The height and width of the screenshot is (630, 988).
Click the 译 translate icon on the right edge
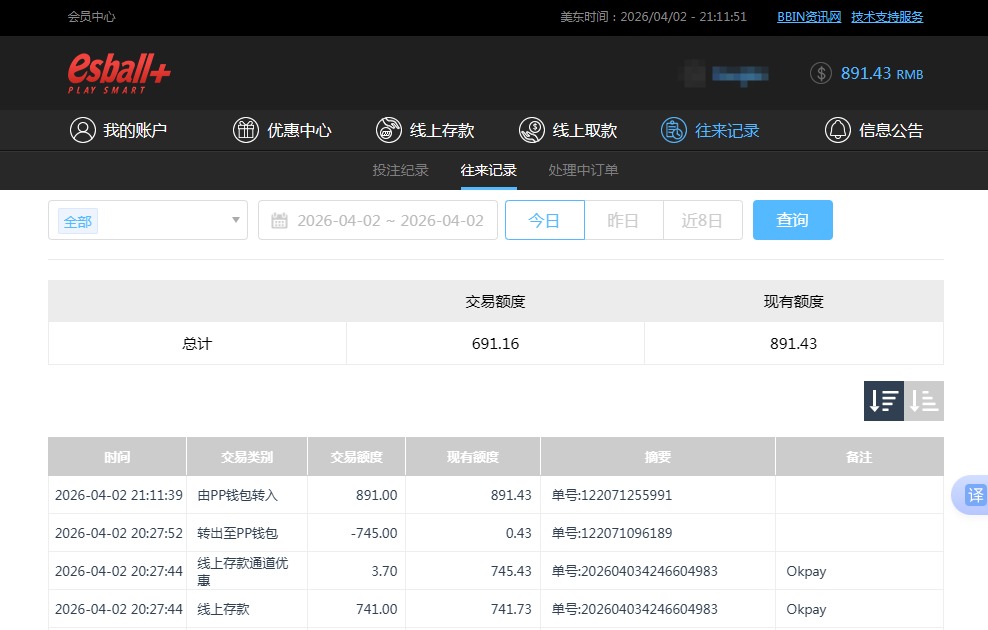coord(973,495)
